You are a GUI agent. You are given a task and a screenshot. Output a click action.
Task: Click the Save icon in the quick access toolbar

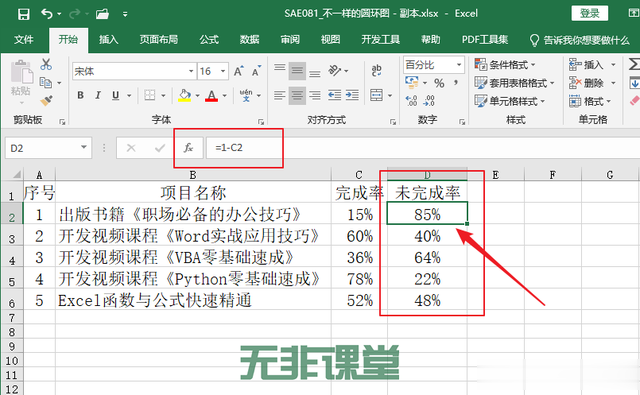(24, 14)
